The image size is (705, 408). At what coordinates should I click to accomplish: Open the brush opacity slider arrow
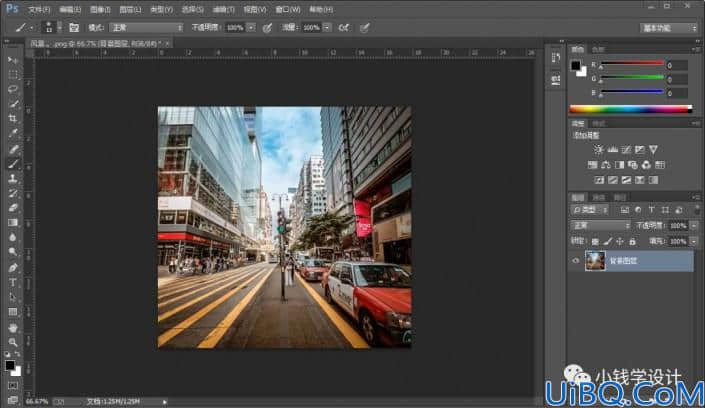pos(251,28)
